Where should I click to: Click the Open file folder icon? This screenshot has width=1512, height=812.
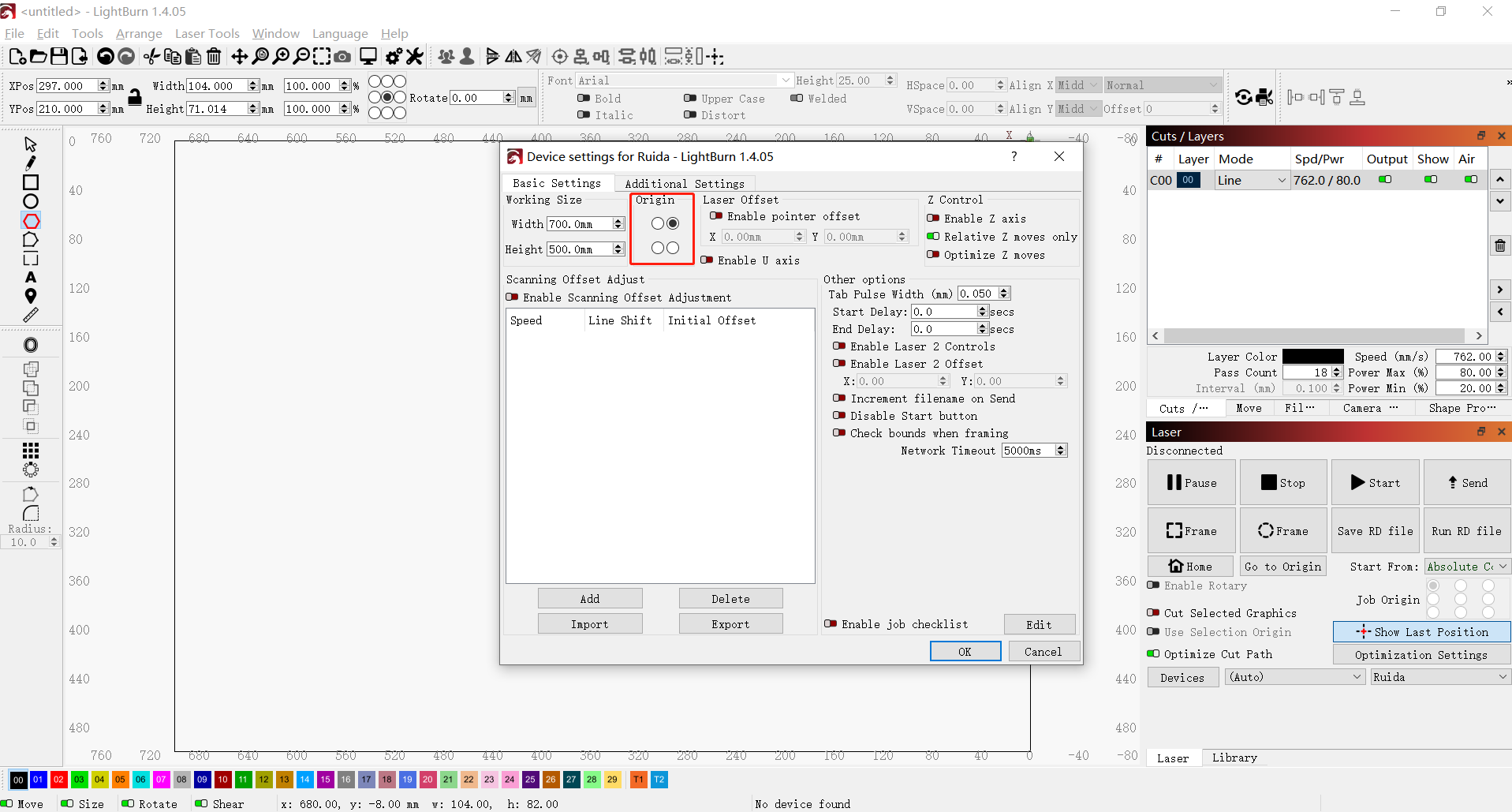[38, 57]
